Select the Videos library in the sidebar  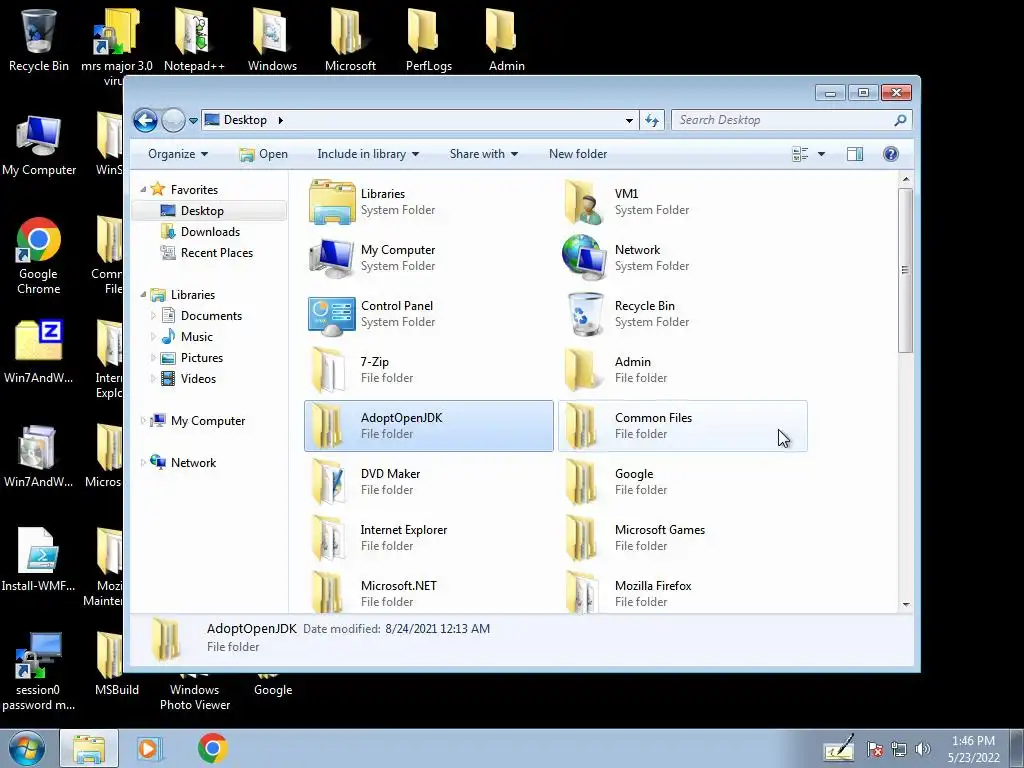198,379
